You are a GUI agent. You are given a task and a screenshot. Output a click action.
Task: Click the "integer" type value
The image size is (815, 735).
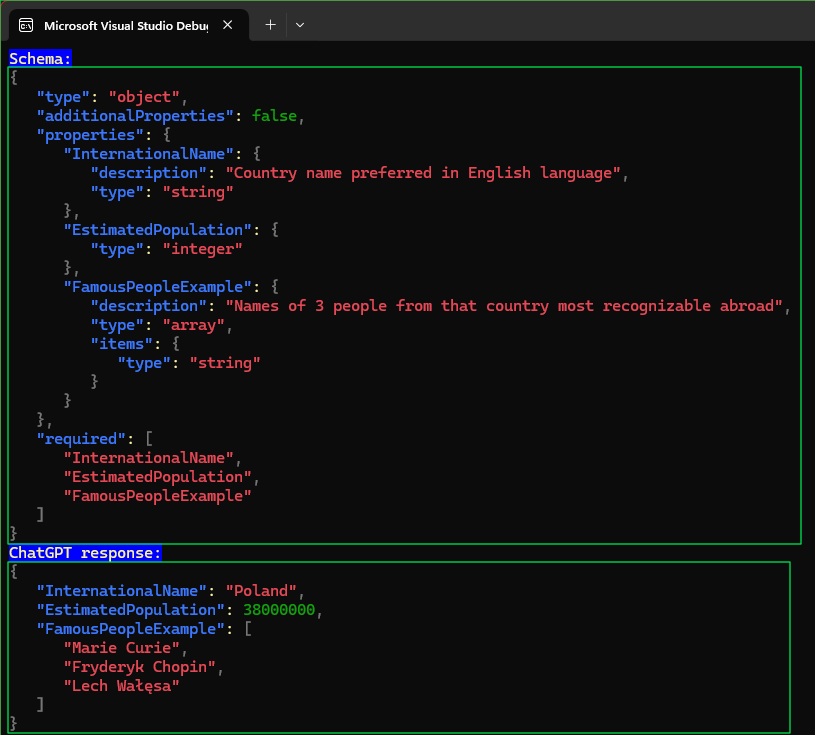click(202, 249)
